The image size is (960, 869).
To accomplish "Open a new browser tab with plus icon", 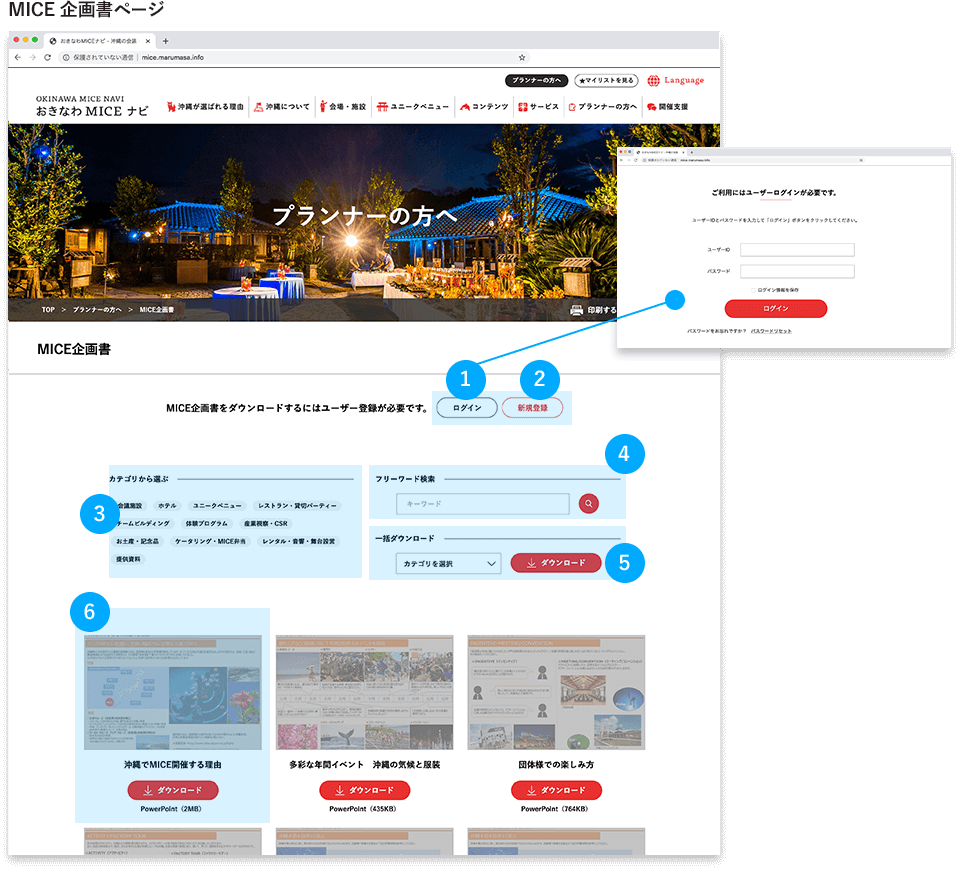I will [x=166, y=41].
